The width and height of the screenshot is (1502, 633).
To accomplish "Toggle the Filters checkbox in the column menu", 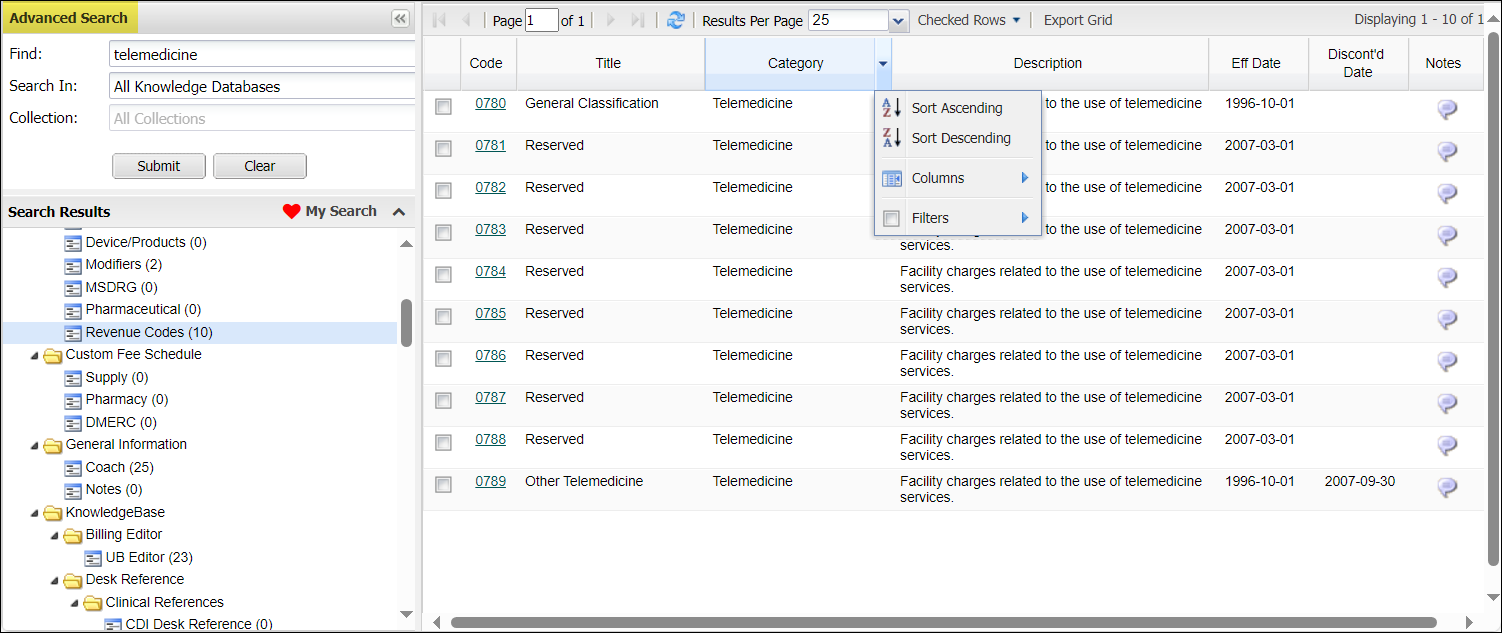I will click(x=891, y=218).
